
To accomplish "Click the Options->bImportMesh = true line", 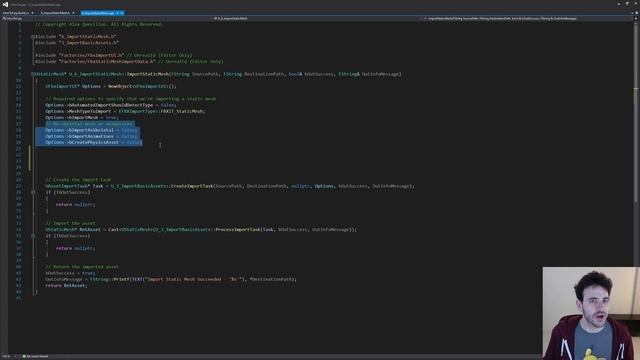I will coord(82,118).
